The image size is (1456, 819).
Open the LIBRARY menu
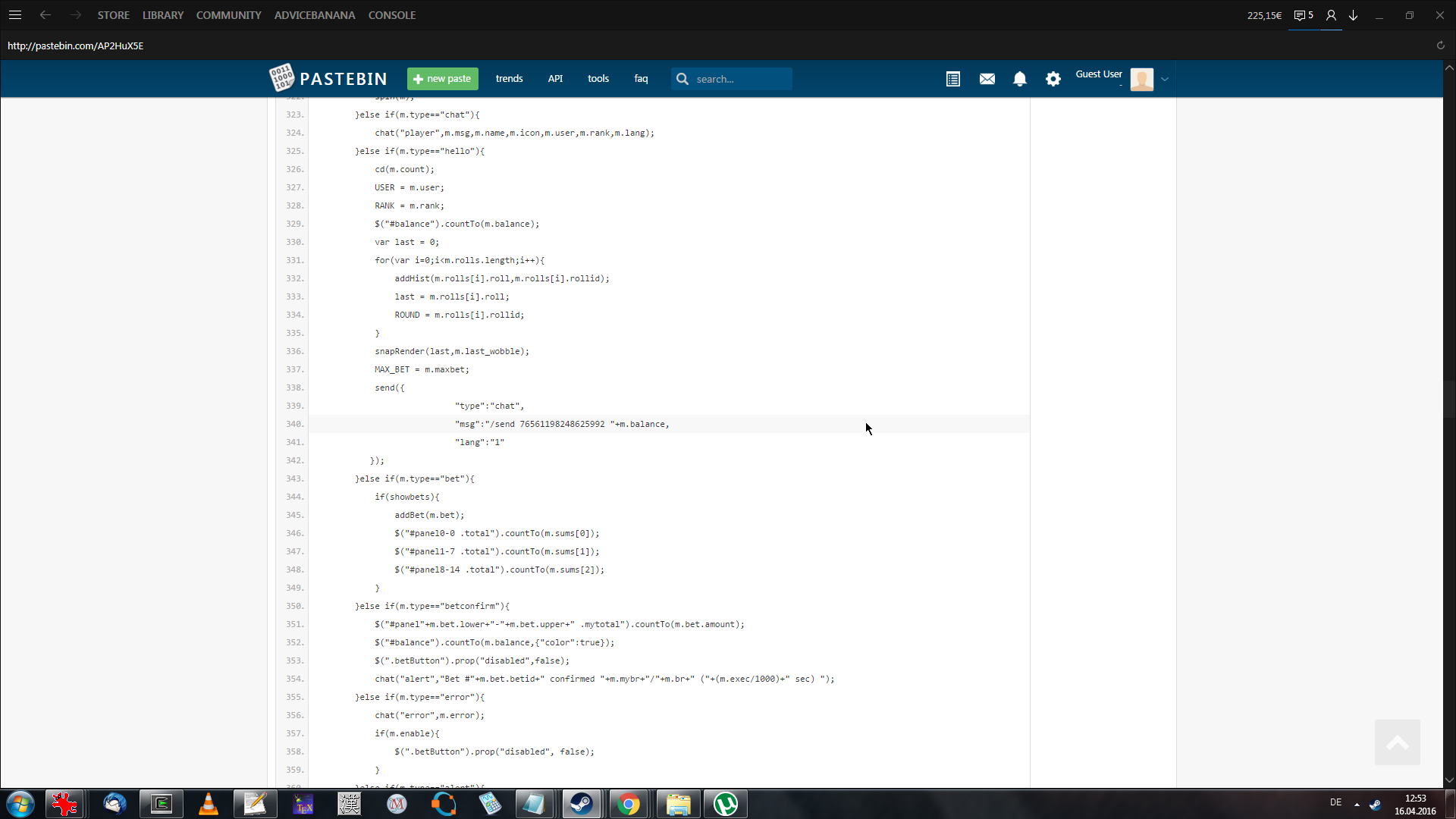pyautogui.click(x=163, y=15)
